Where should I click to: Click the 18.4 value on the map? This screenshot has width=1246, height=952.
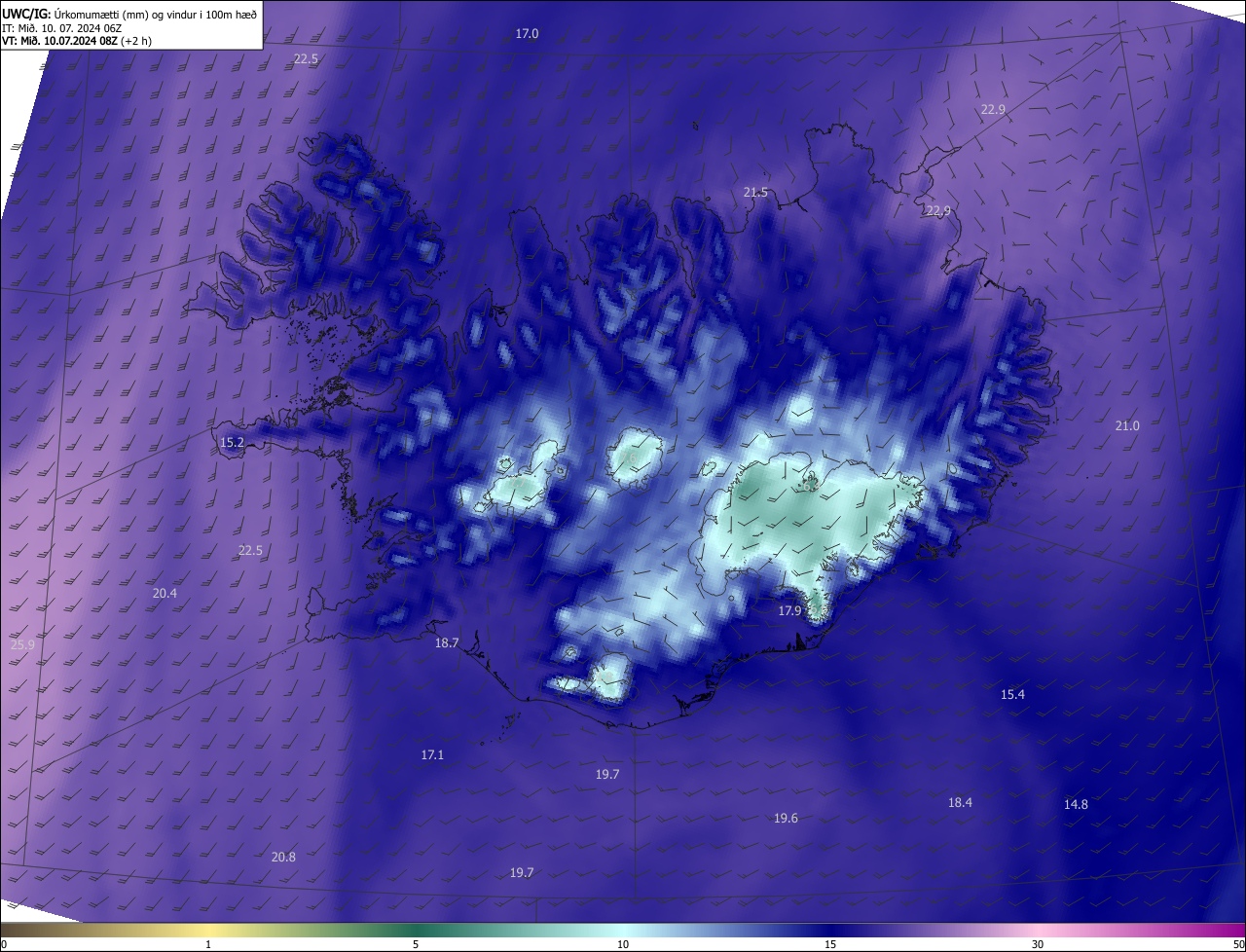960,803
